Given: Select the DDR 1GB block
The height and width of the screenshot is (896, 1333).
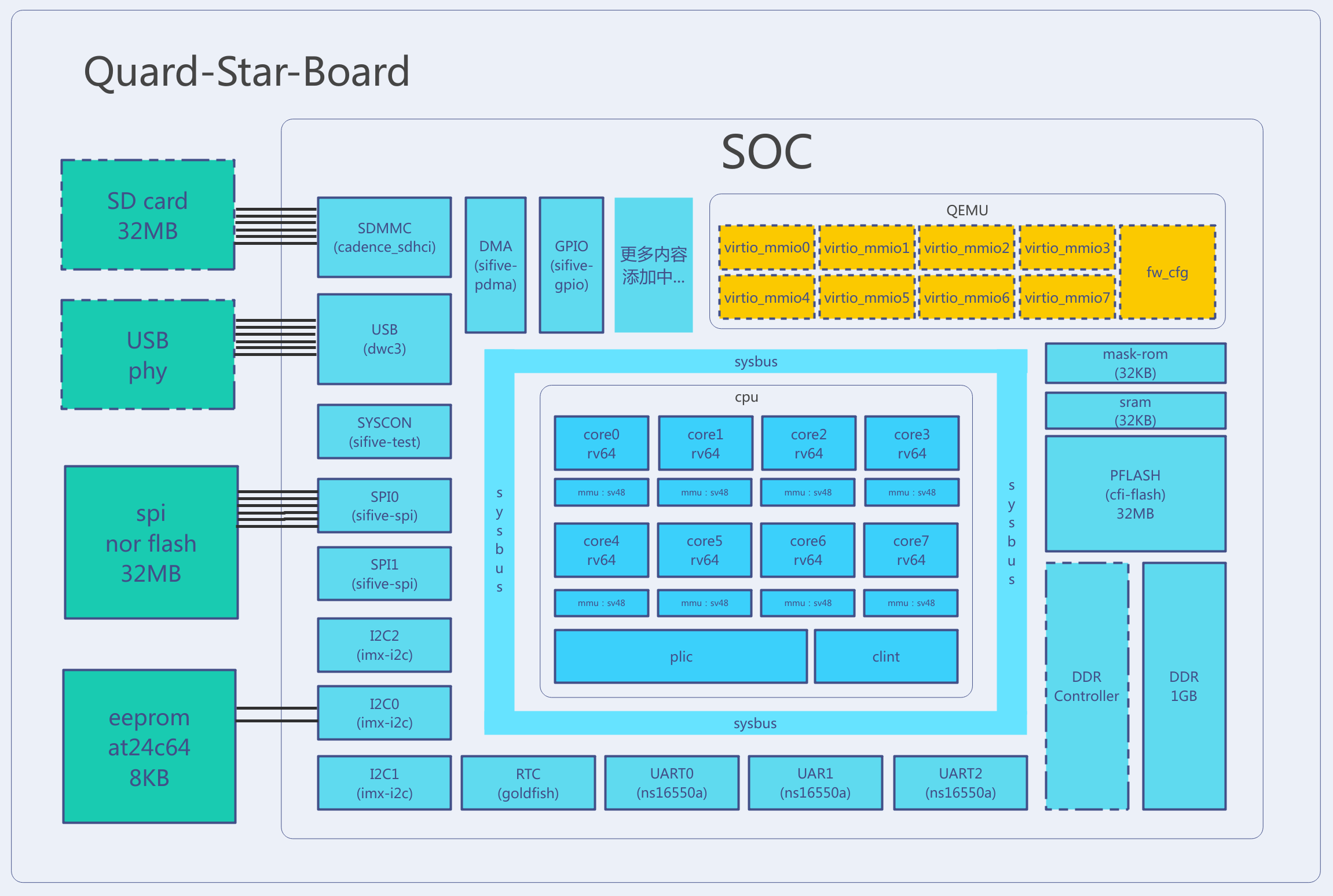Looking at the screenshot, I should 1184,686.
